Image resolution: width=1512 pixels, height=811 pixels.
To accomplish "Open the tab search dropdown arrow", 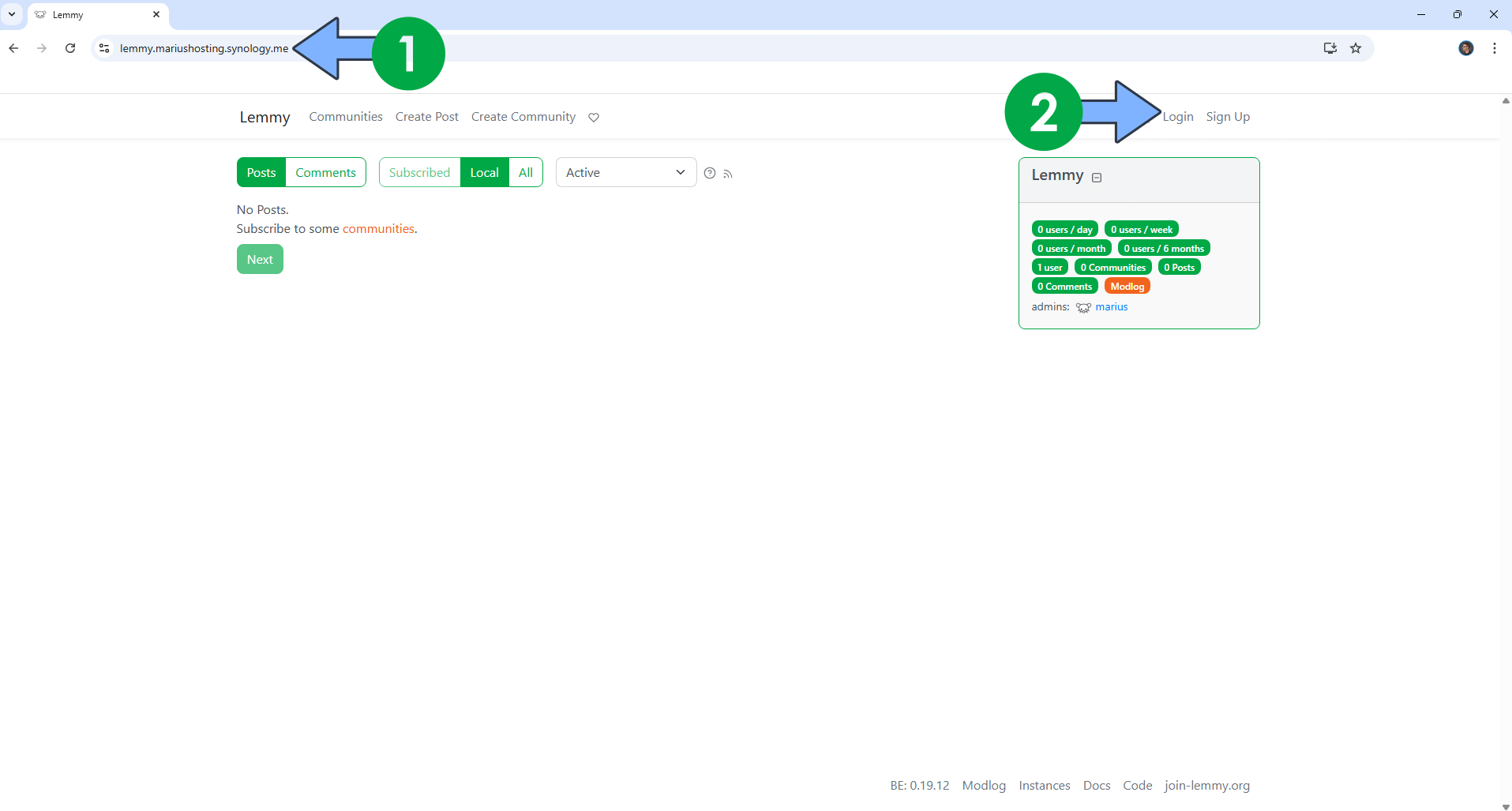I will [12, 14].
